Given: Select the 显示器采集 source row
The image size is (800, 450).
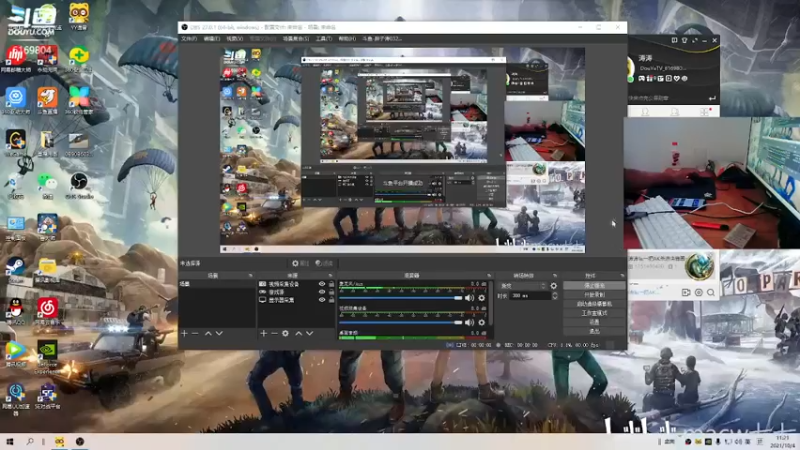Looking at the screenshot, I should coord(296,300).
